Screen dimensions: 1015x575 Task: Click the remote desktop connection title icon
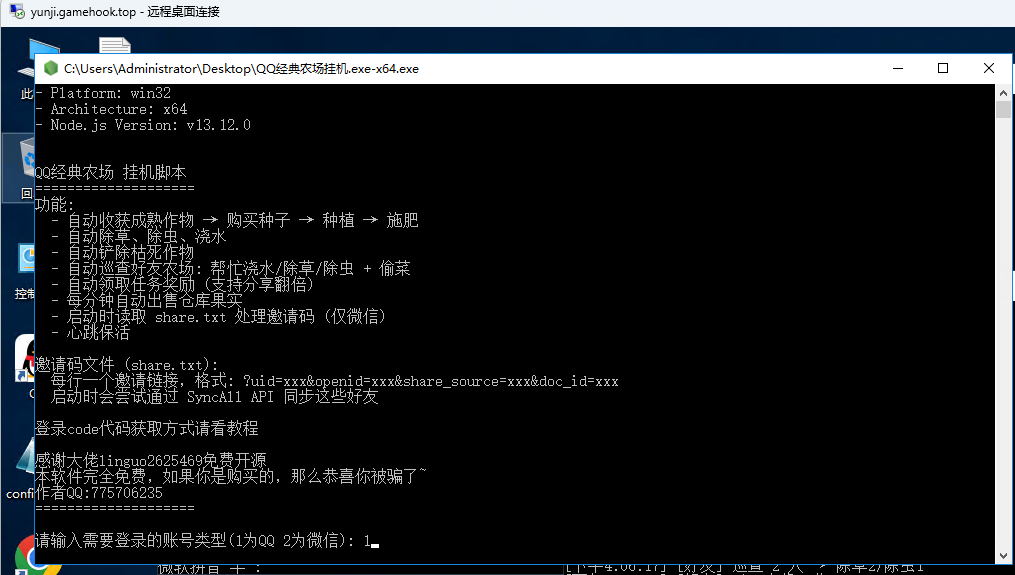click(x=16, y=12)
